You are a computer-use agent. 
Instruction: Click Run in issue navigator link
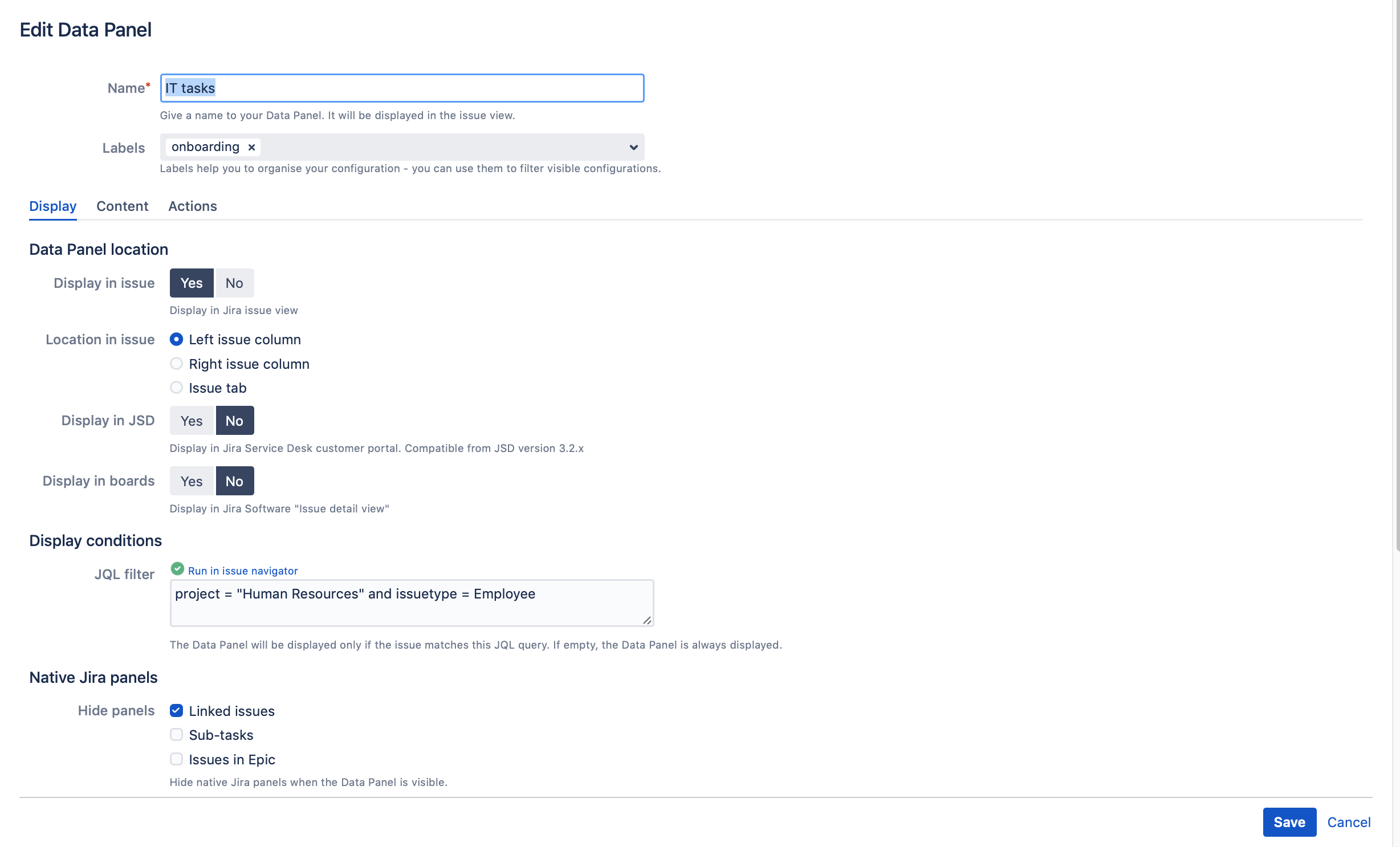[x=243, y=571]
